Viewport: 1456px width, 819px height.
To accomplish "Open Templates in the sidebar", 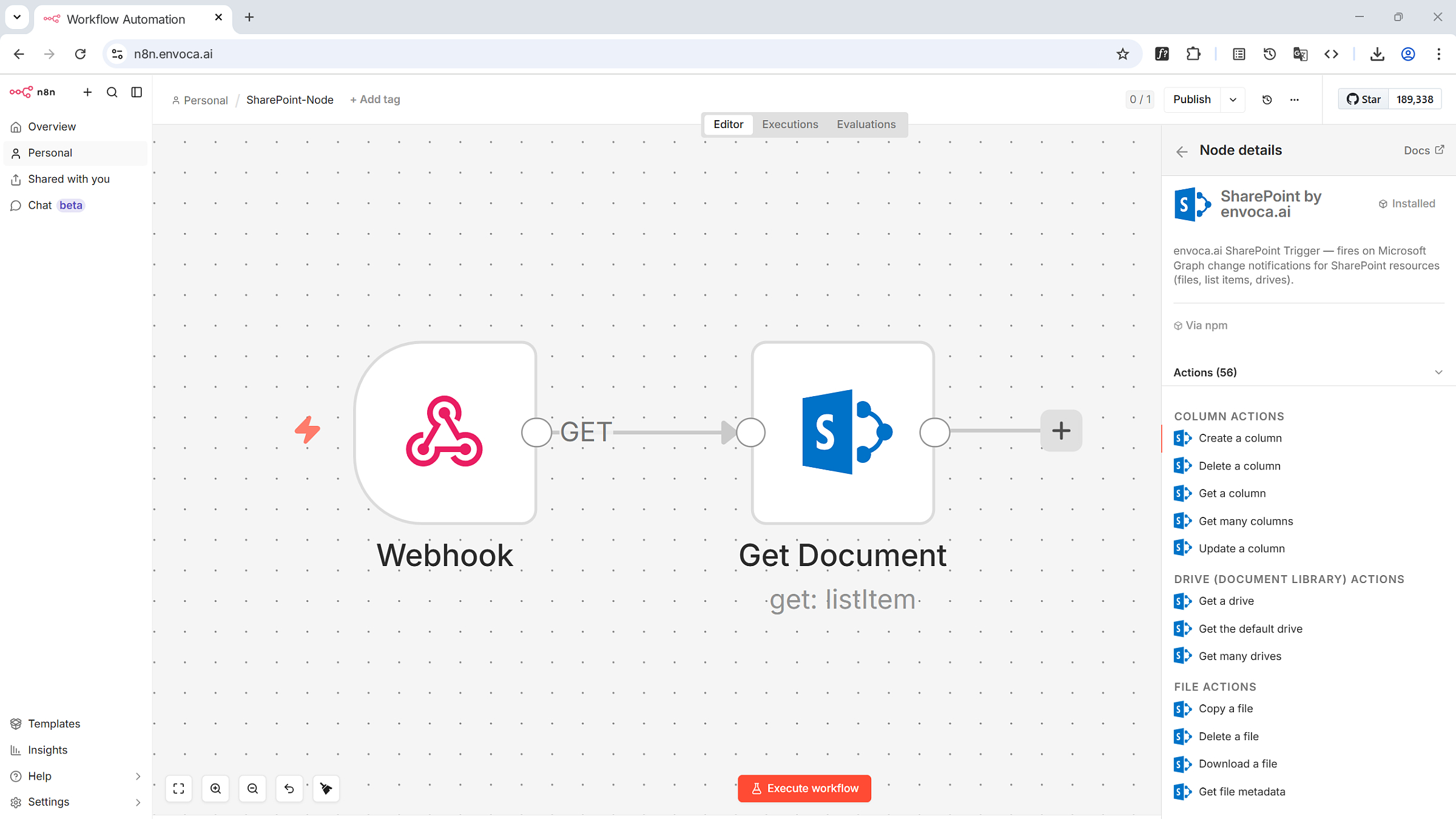I will (76, 724).
